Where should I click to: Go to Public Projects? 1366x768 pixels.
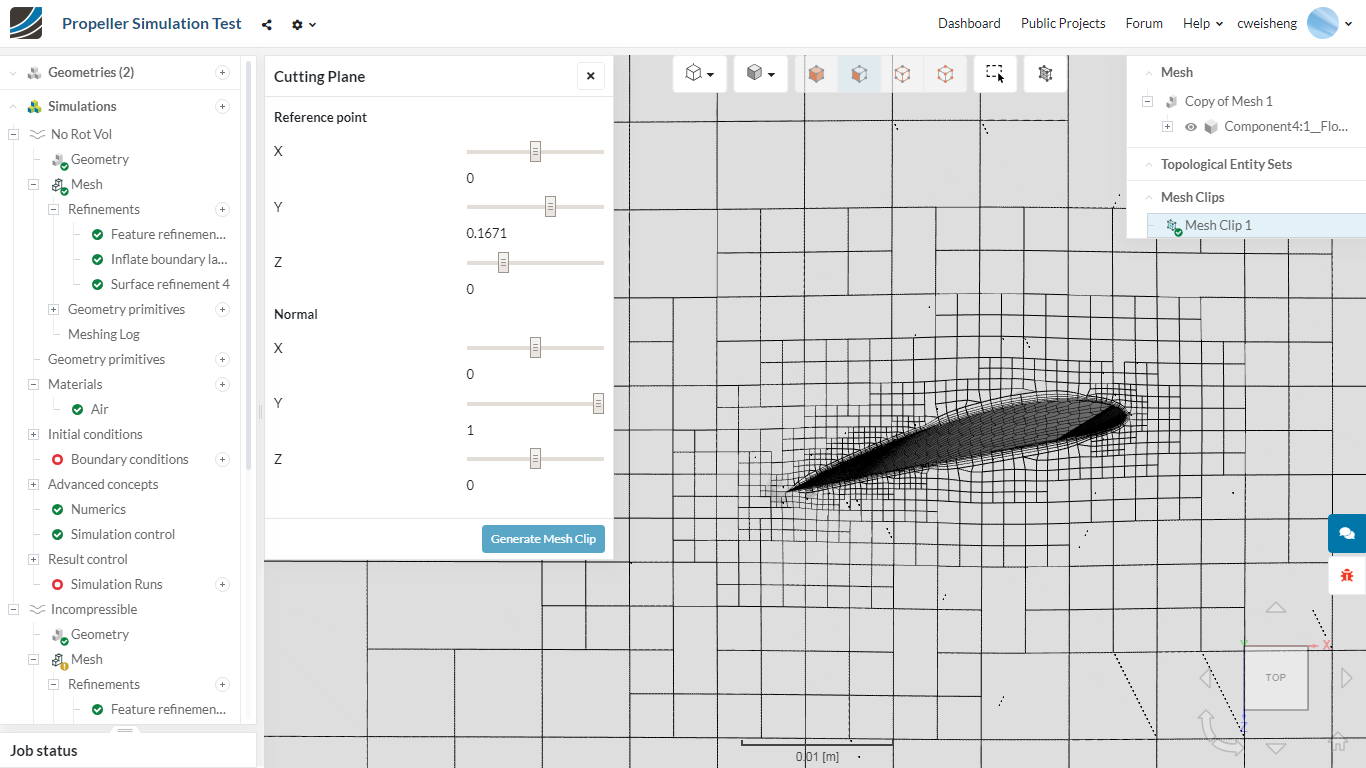pos(1063,23)
